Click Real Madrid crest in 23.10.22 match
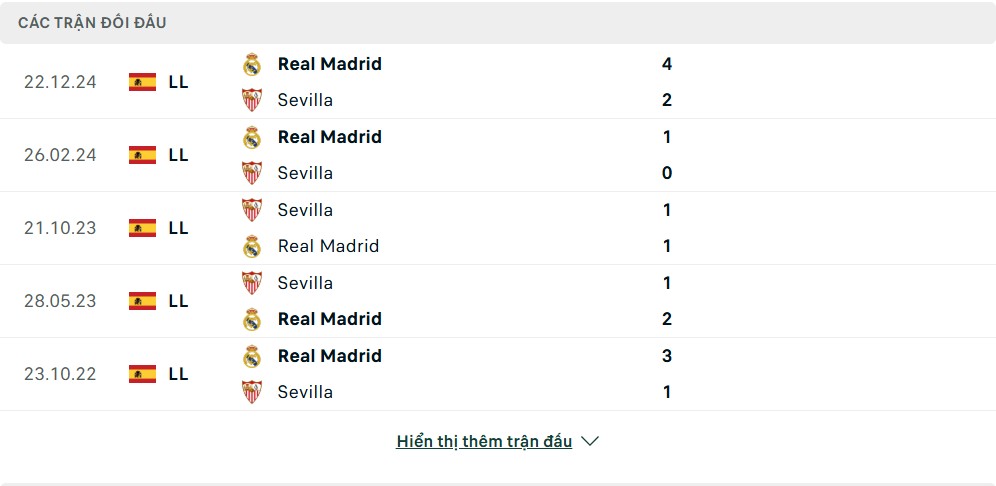The width and height of the screenshot is (996, 486). click(x=252, y=356)
